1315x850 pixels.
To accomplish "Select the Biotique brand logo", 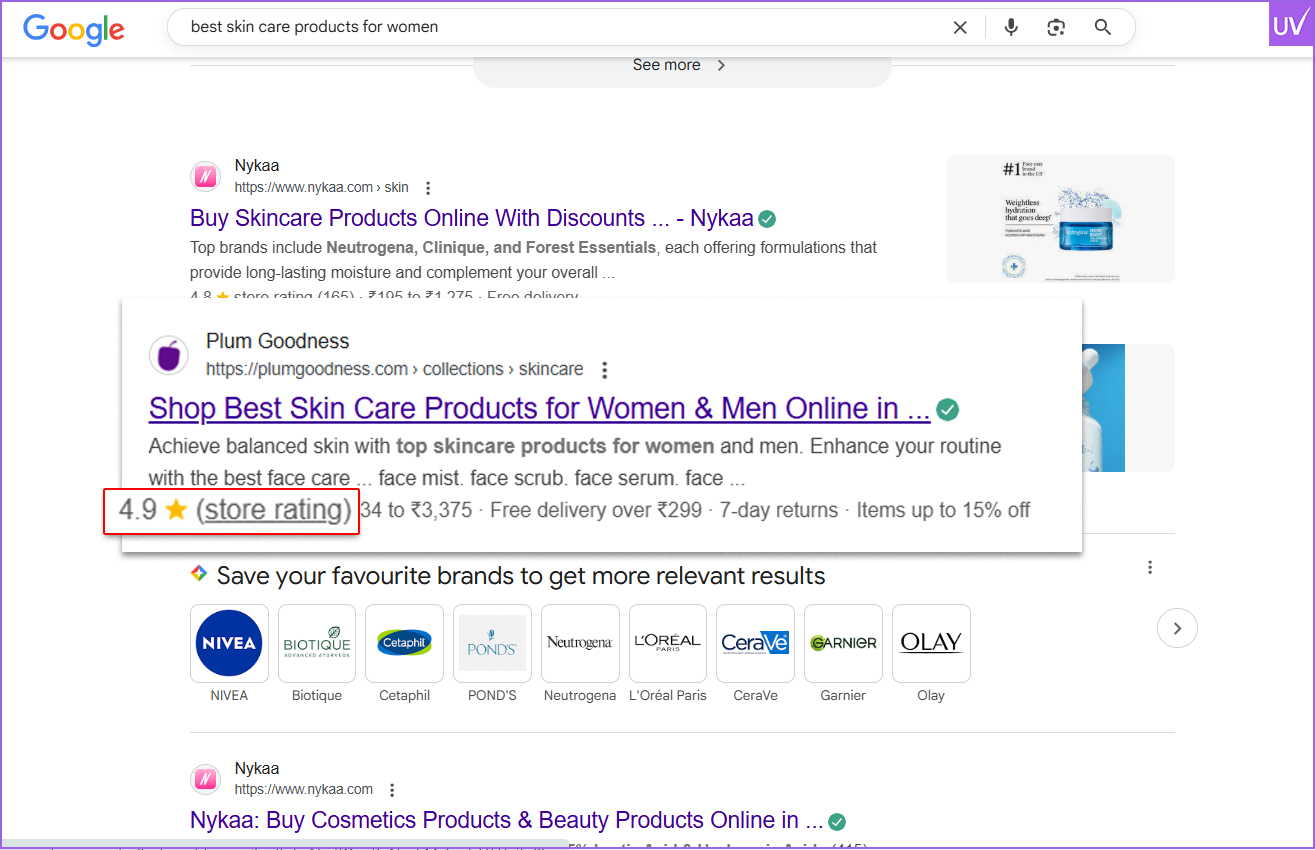I will point(317,643).
